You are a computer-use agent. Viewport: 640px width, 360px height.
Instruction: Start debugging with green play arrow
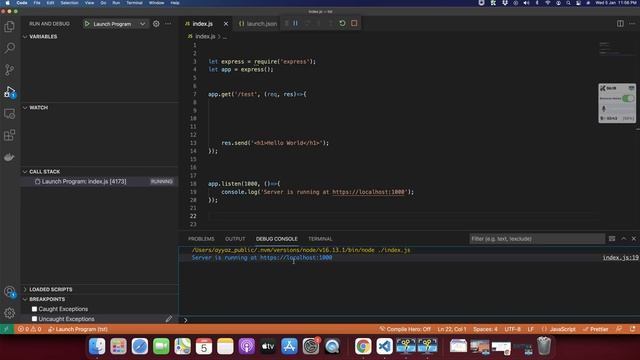[x=87, y=24]
